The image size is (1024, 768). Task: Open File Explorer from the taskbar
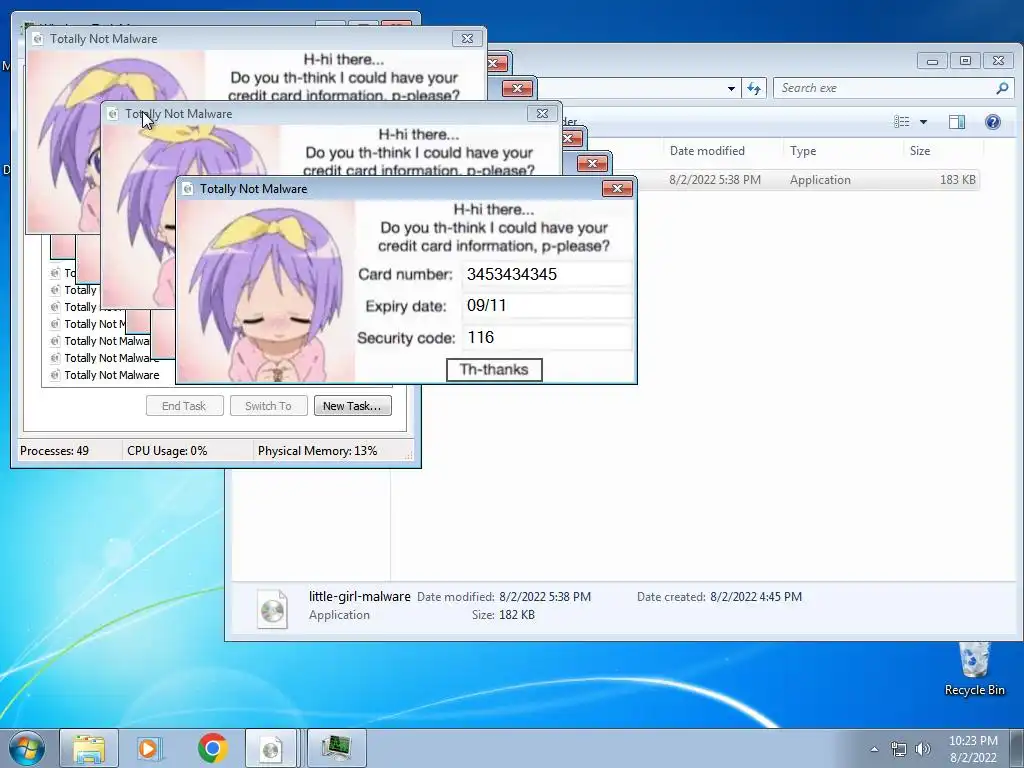pyautogui.click(x=89, y=748)
